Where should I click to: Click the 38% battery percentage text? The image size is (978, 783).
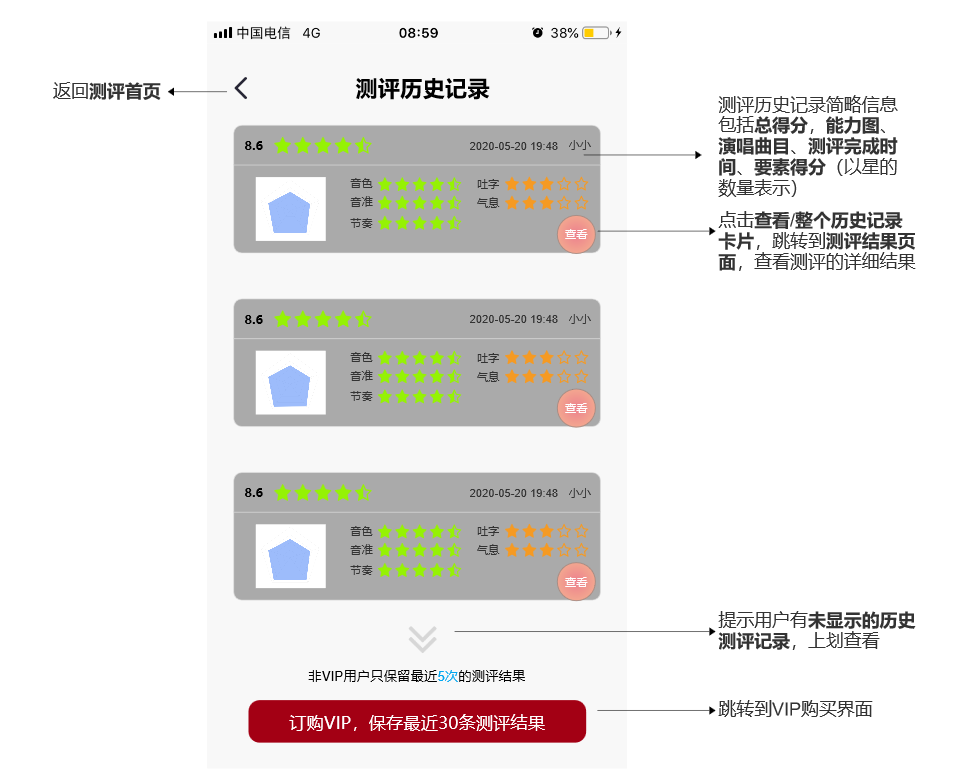(x=564, y=33)
